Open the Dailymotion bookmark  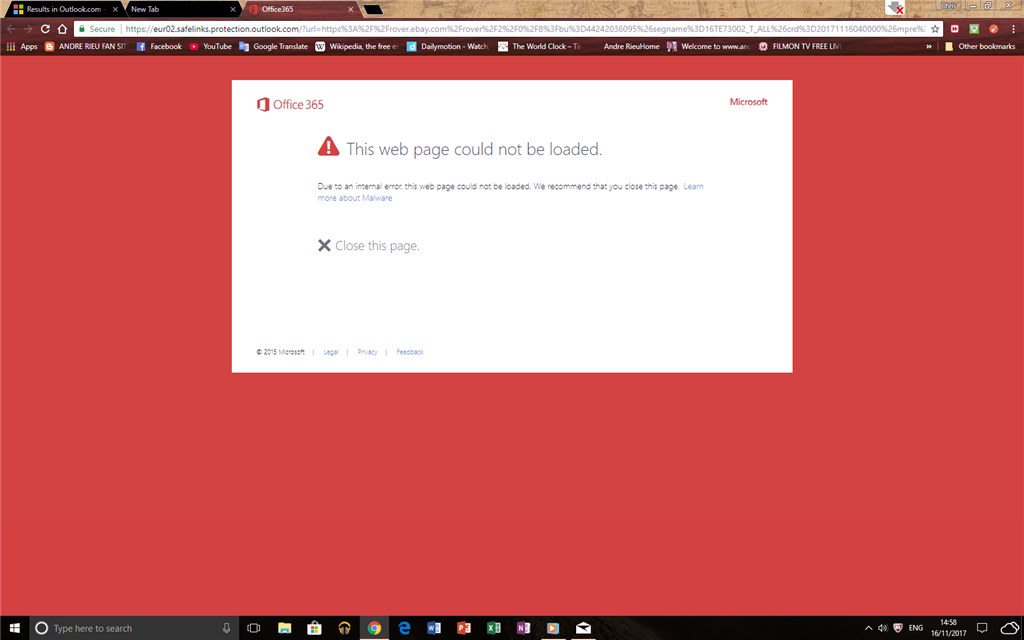click(447, 46)
